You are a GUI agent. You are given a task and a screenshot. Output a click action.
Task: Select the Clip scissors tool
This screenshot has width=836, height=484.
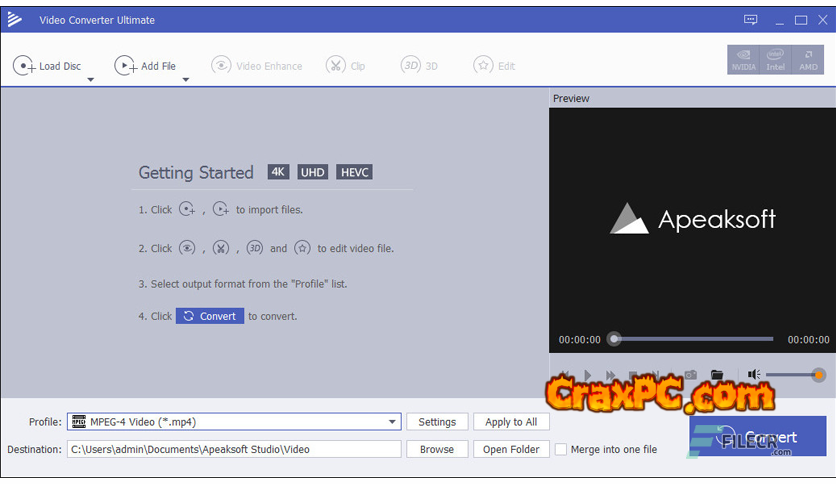pos(346,66)
